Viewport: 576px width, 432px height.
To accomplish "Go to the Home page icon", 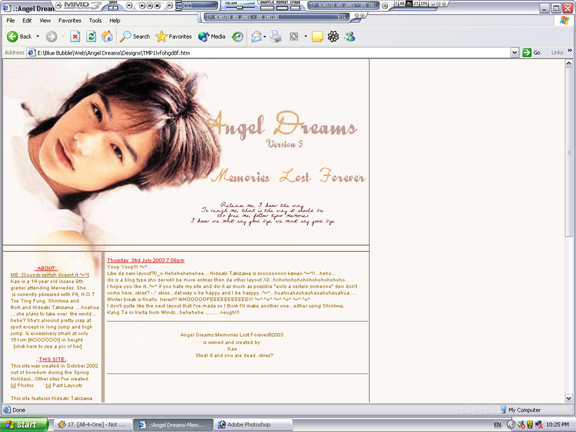I will click(107, 36).
